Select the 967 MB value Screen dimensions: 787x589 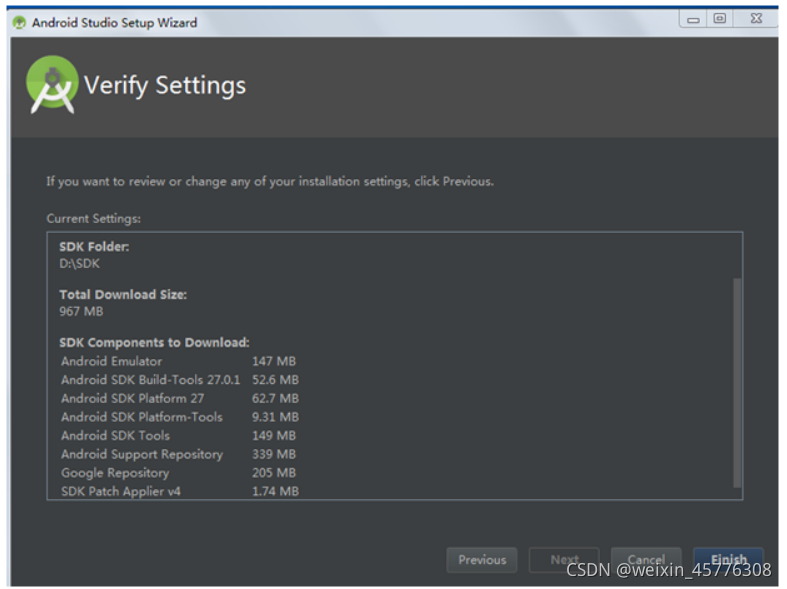[81, 312]
